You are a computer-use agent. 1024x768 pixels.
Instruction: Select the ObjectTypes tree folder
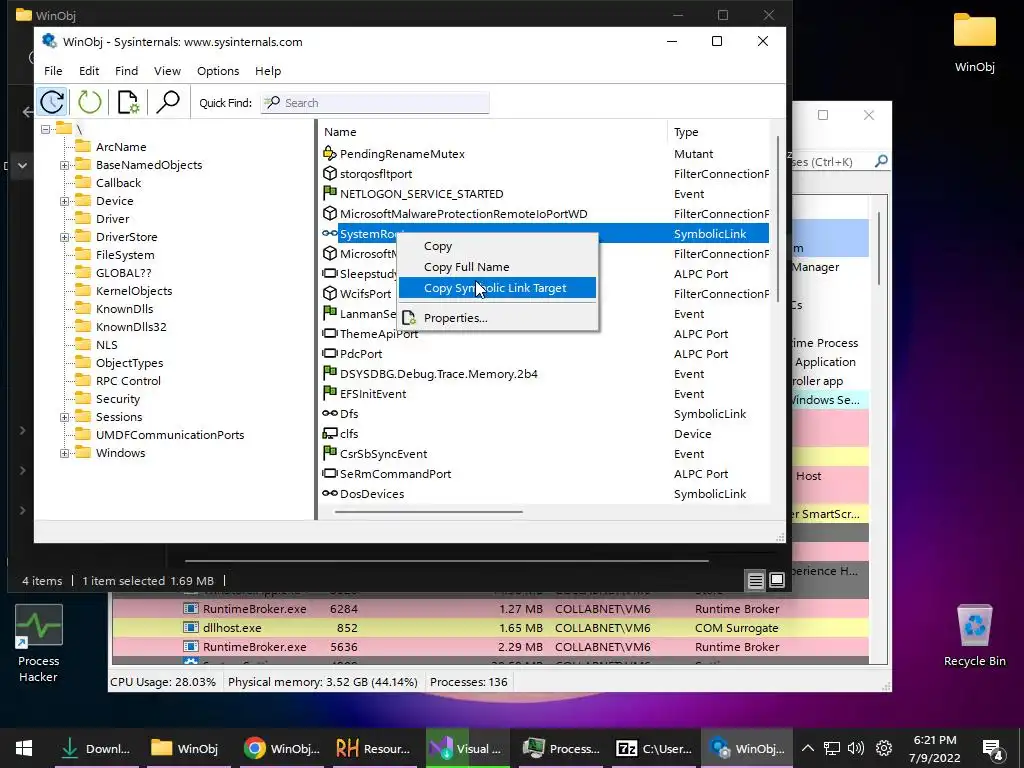click(129, 362)
